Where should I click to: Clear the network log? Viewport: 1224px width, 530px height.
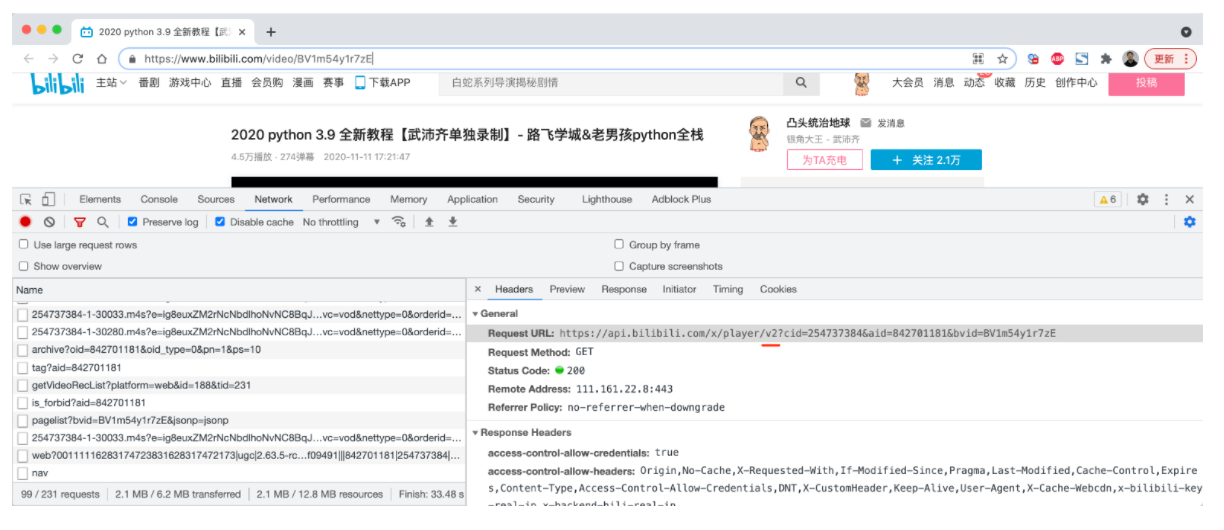tap(49, 222)
